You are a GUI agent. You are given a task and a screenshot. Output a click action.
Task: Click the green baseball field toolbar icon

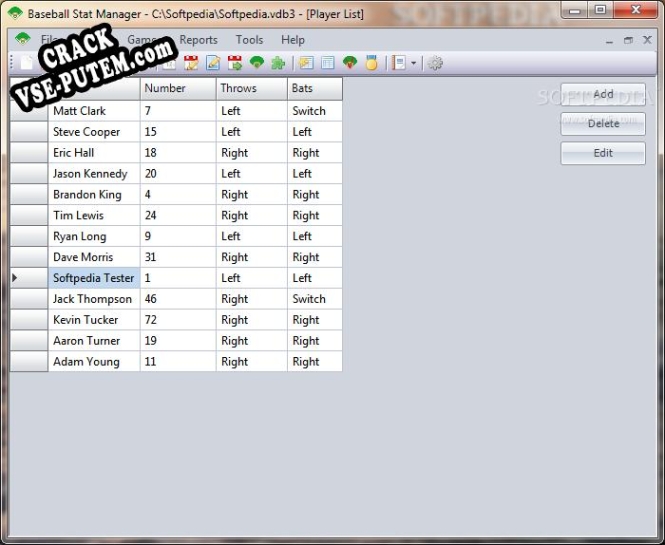click(x=257, y=63)
